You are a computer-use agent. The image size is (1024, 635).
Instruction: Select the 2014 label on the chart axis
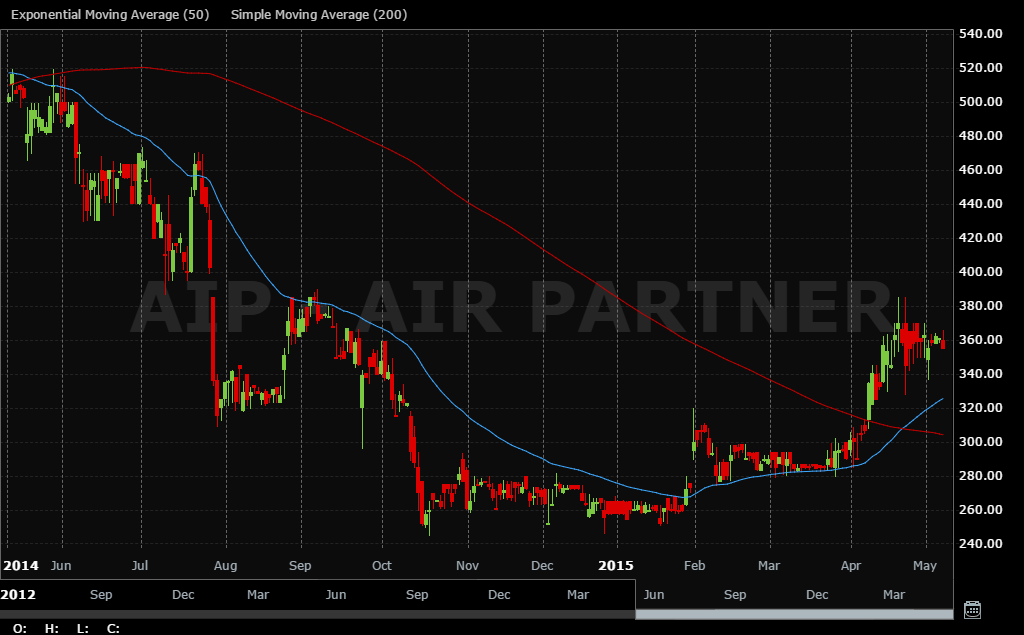point(20,565)
